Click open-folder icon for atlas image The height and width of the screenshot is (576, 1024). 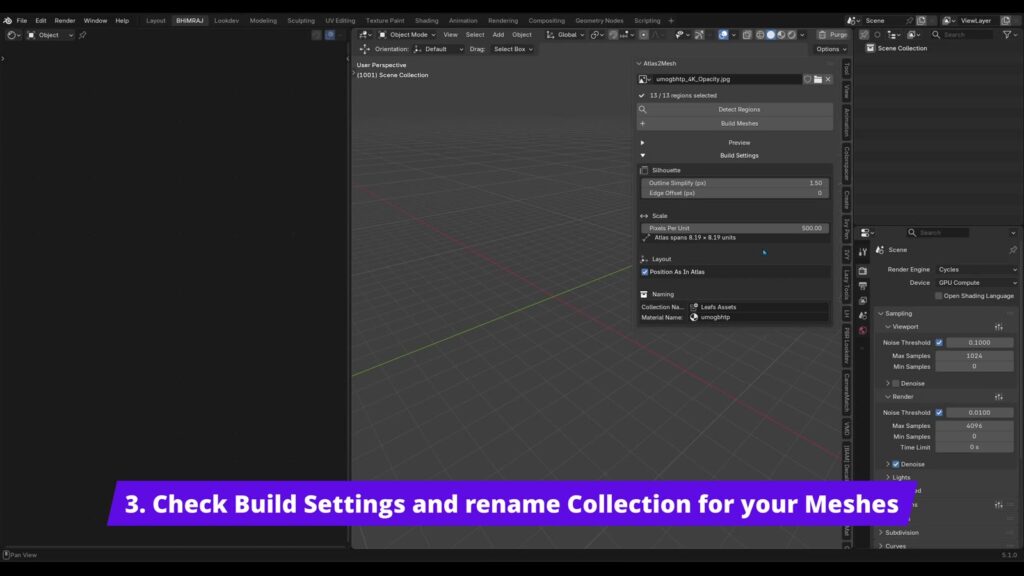click(818, 79)
